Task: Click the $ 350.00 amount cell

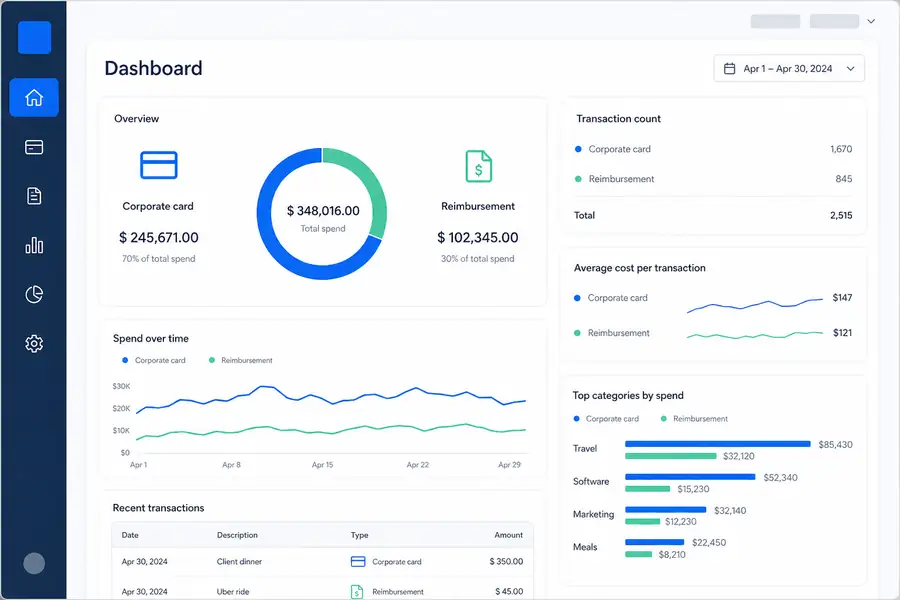Action: click(x=506, y=562)
